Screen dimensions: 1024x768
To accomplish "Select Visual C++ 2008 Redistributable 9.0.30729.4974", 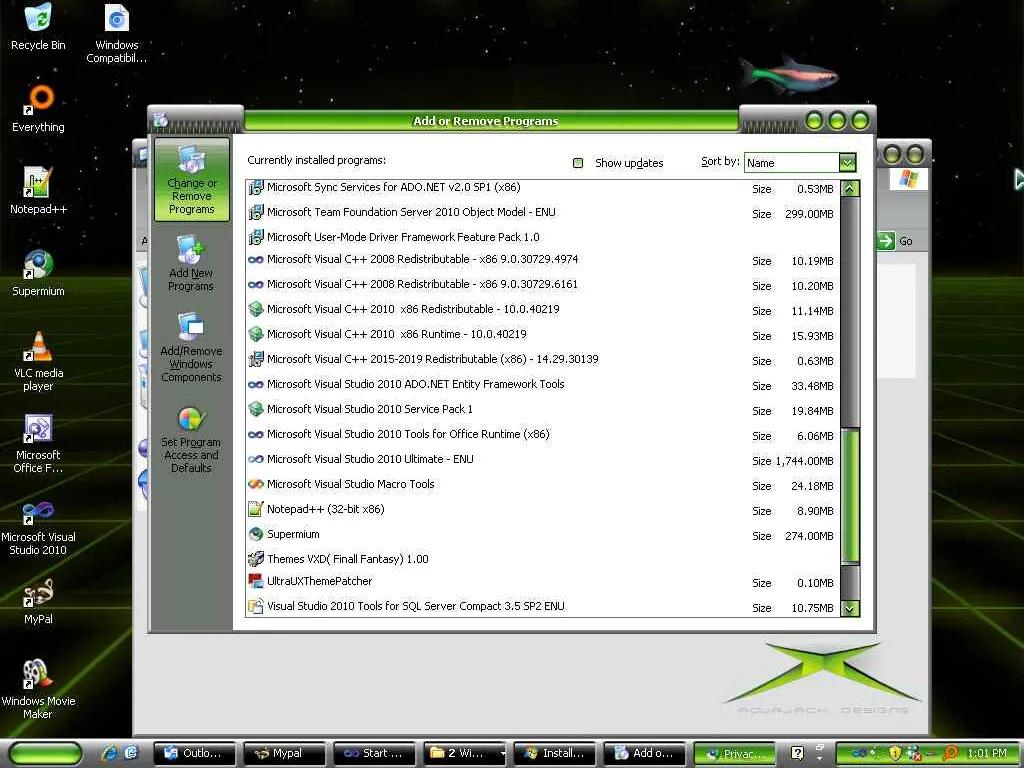I will coord(542,260).
